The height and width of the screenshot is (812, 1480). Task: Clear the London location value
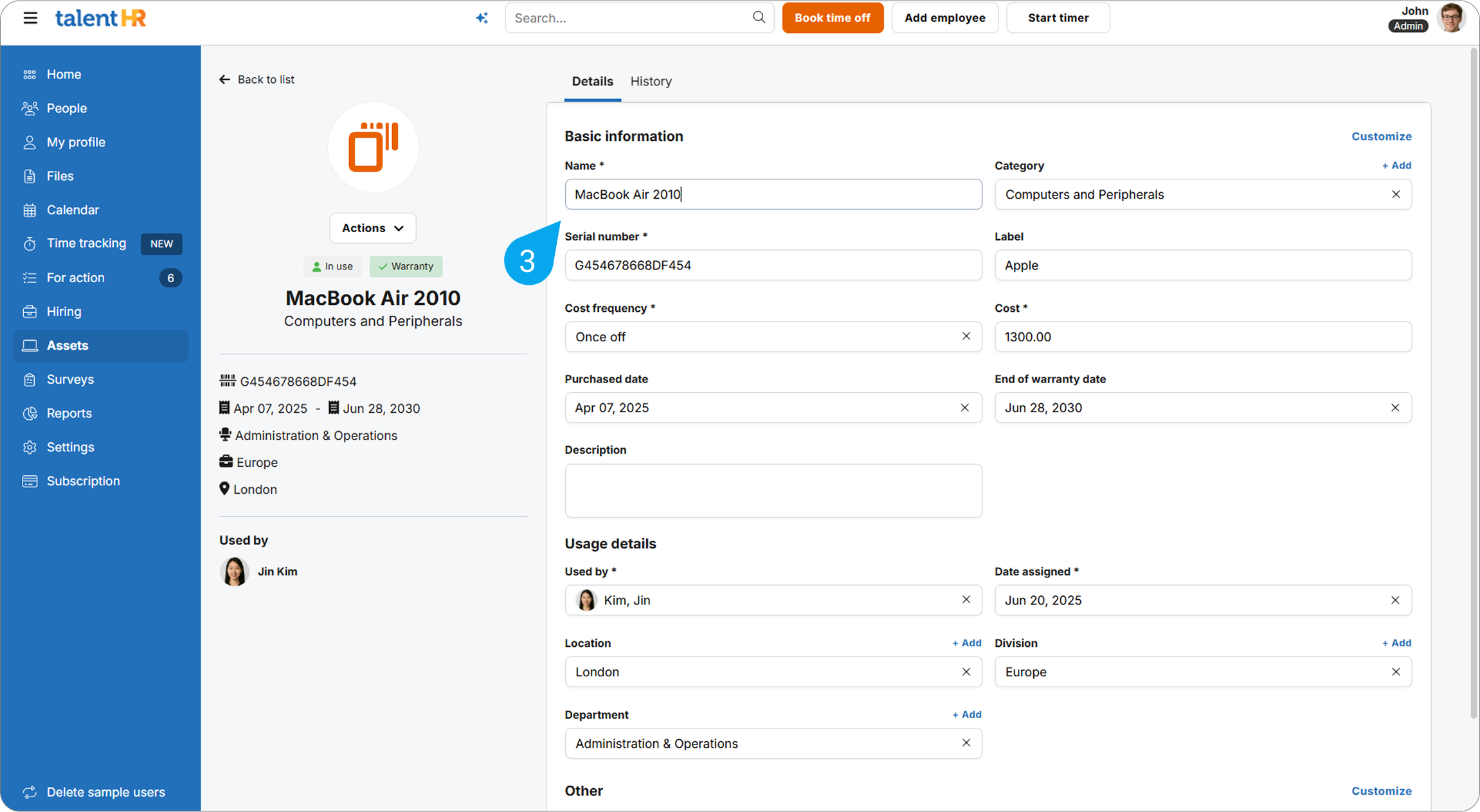(966, 672)
